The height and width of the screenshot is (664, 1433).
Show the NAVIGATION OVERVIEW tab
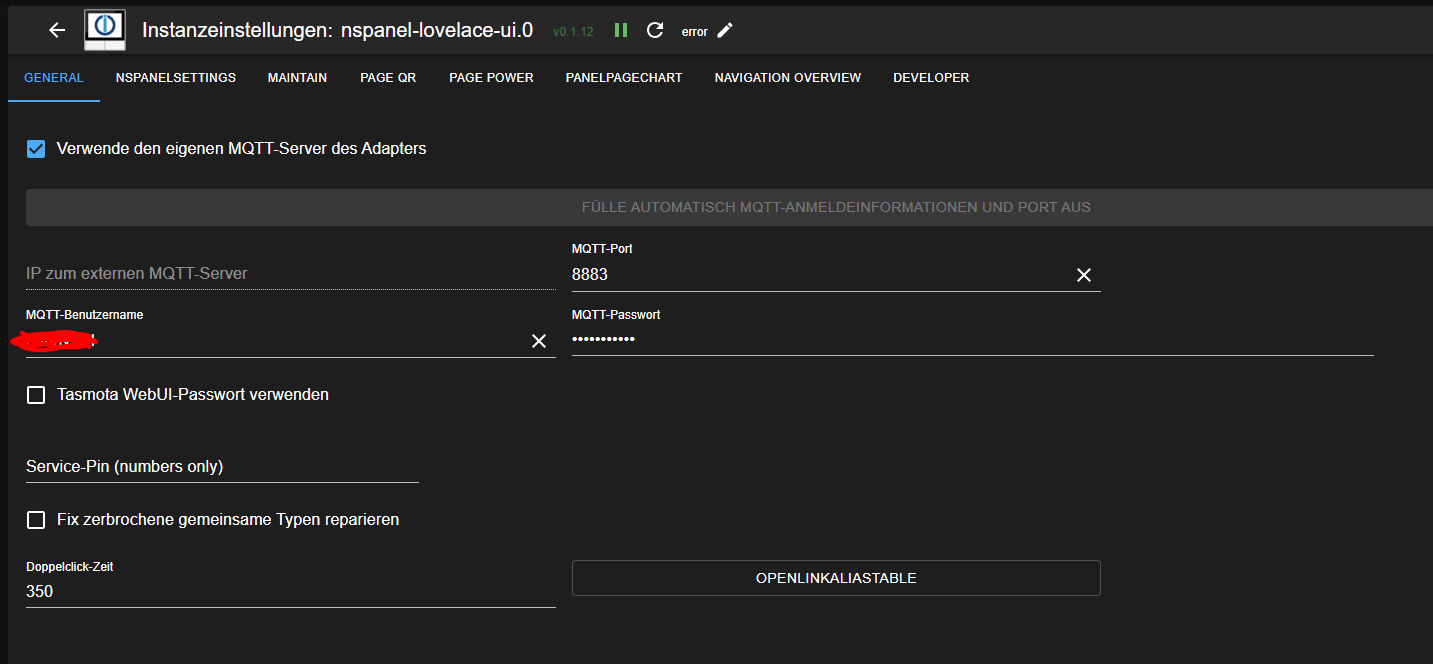787,78
